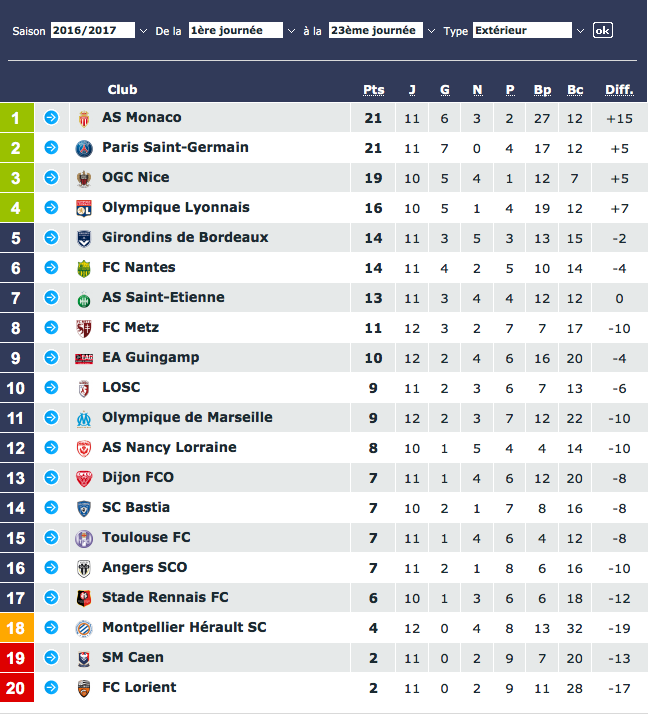The image size is (658, 715).
Task: Open the starting matchday '1ère journée' dropdown
Action: [x=243, y=31]
